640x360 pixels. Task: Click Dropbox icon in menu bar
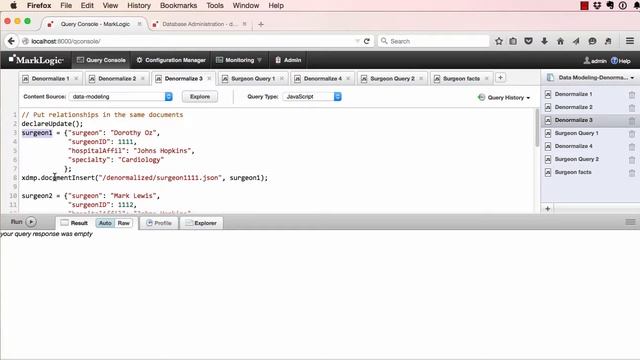pos(597,6)
